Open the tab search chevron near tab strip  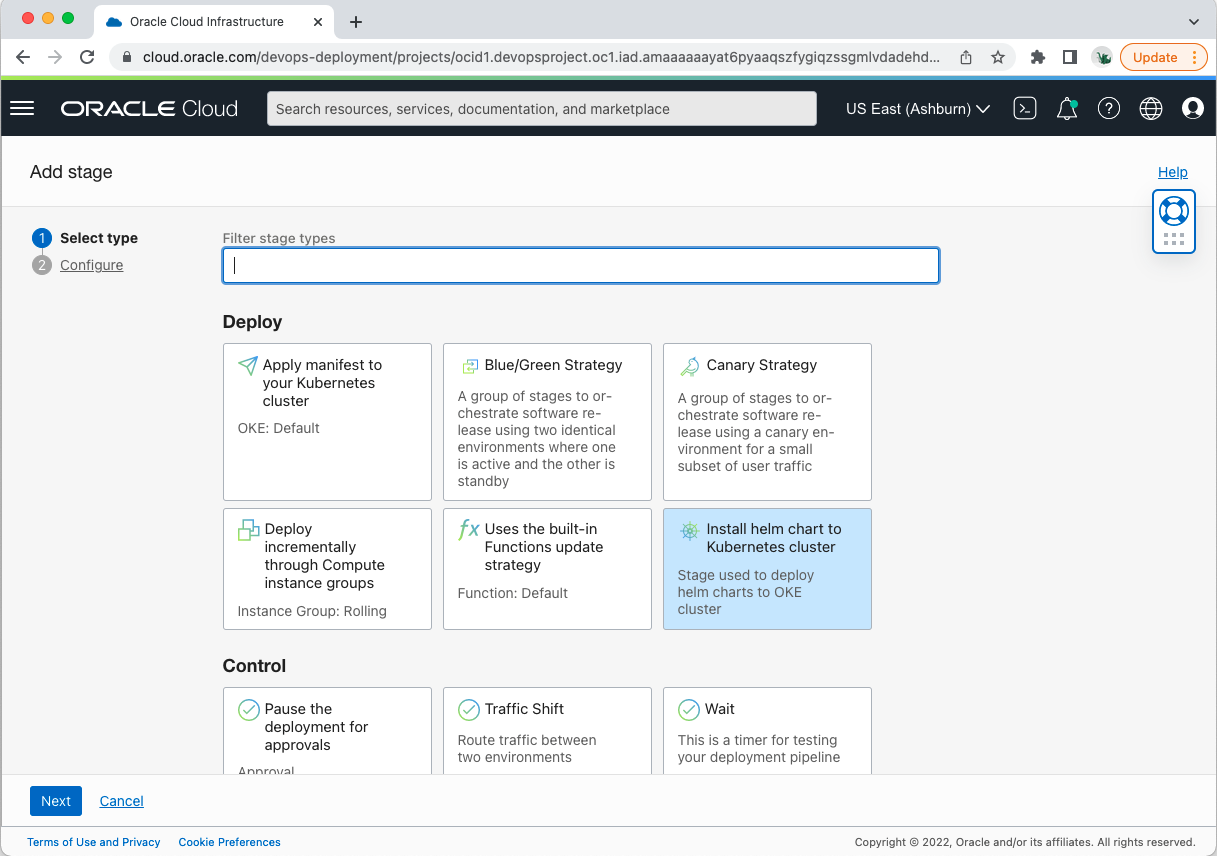click(x=1193, y=21)
